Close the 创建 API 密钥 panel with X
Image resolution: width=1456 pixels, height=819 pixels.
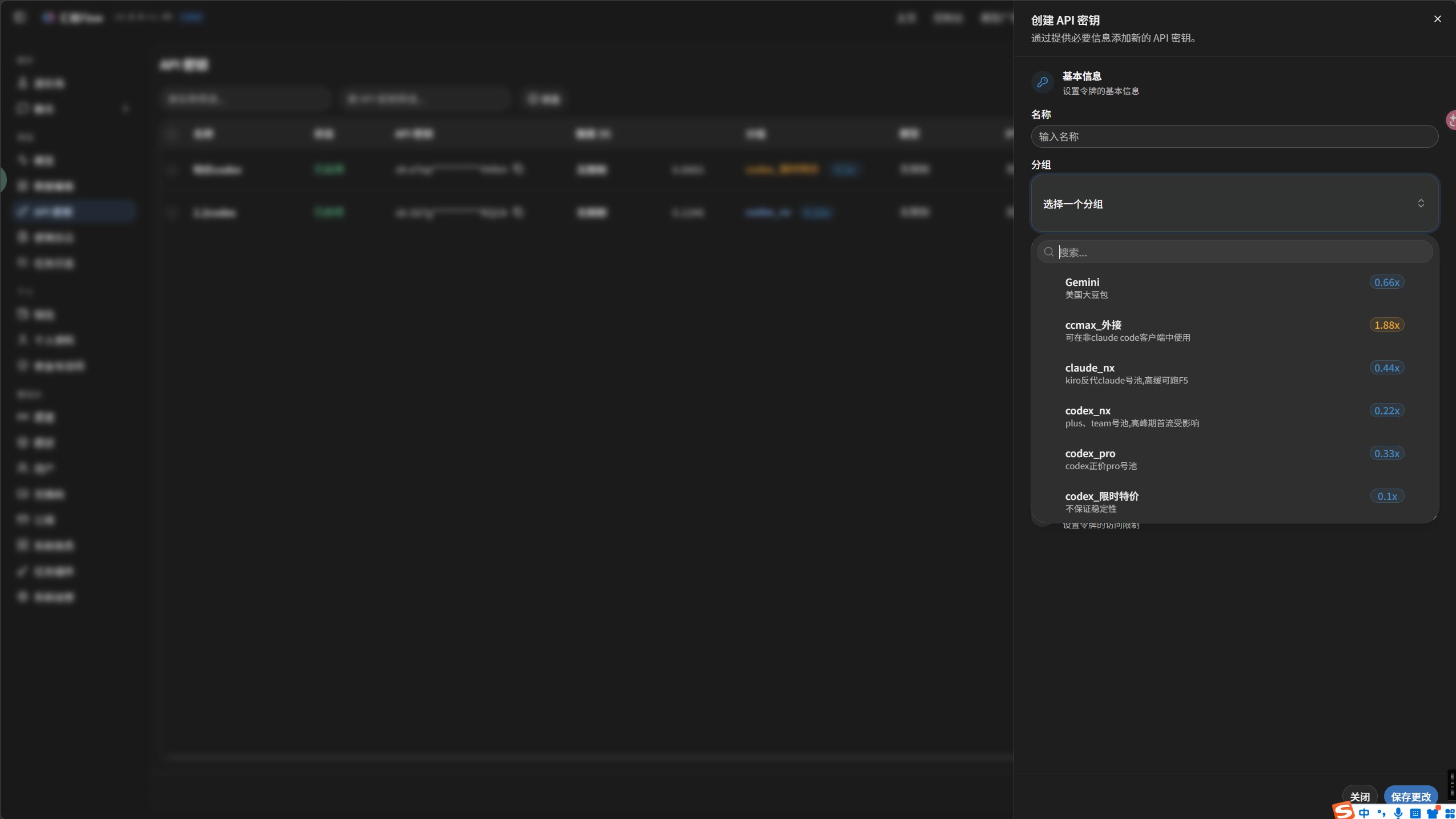click(x=1437, y=19)
